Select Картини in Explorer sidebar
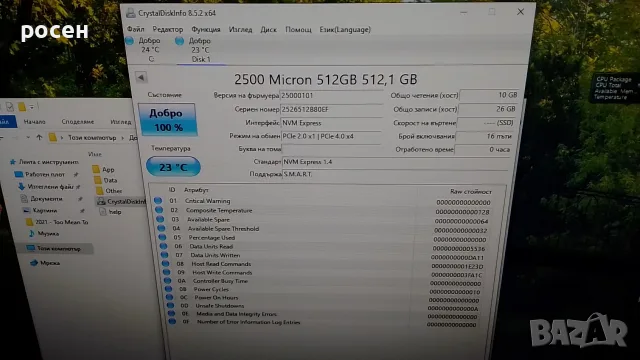 pyautogui.click(x=40, y=210)
